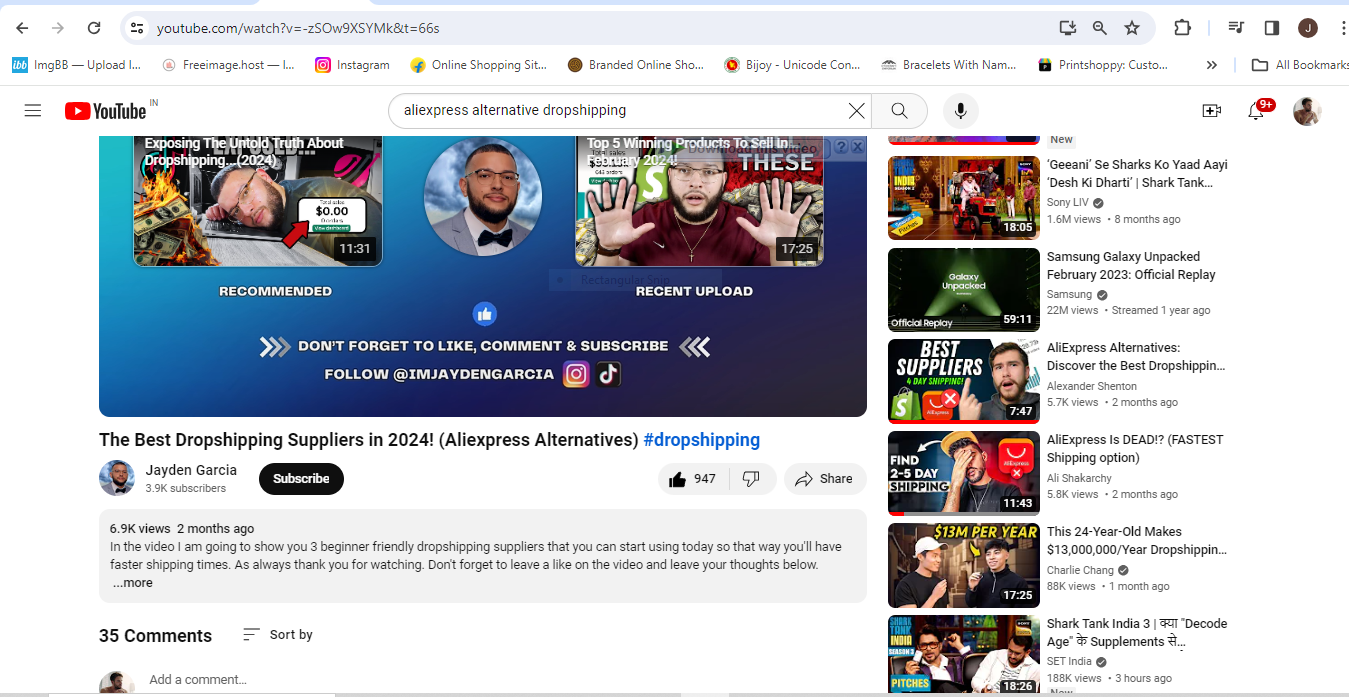Viewport: 1349px width, 697px height.
Task: Click the install app icon in address bar
Action: click(x=1067, y=28)
